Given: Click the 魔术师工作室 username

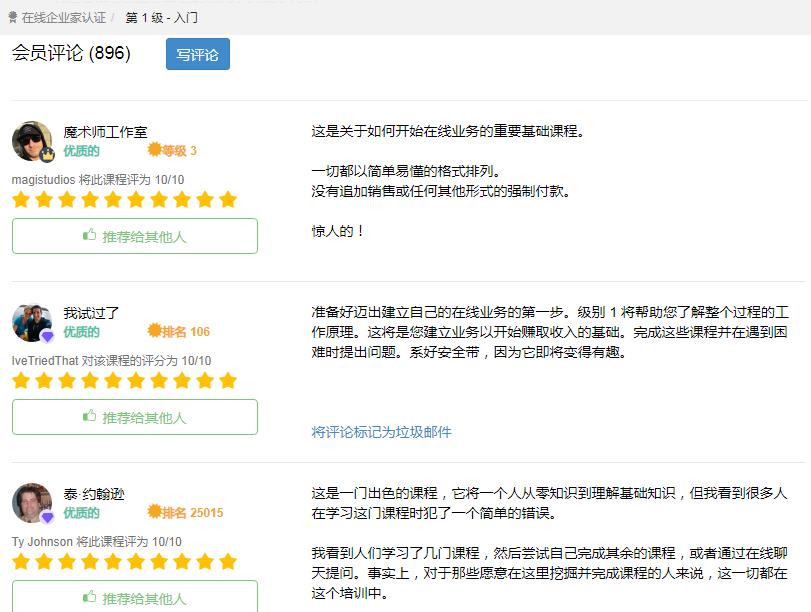Looking at the screenshot, I should tap(105, 132).
